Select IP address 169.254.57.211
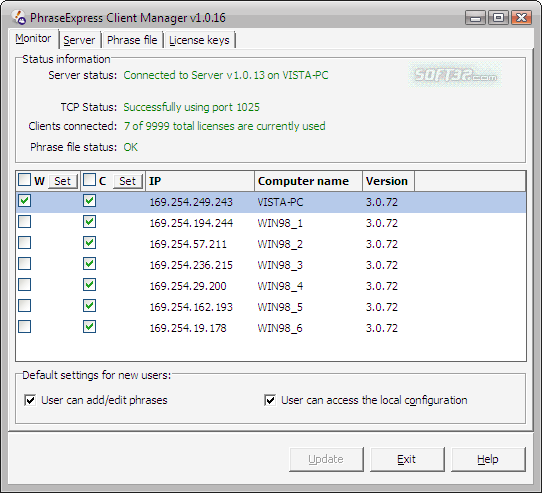This screenshot has width=542, height=493. [x=188, y=244]
